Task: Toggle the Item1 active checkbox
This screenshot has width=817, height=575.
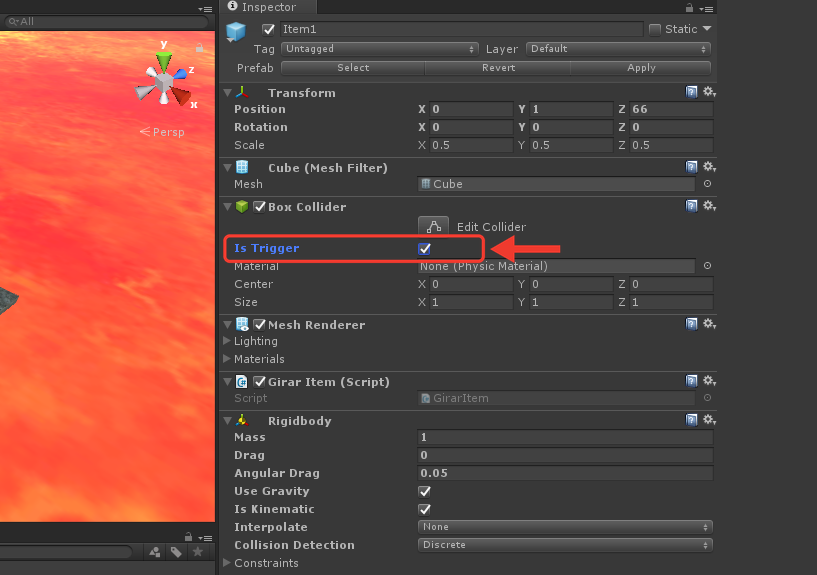Action: pos(268,29)
